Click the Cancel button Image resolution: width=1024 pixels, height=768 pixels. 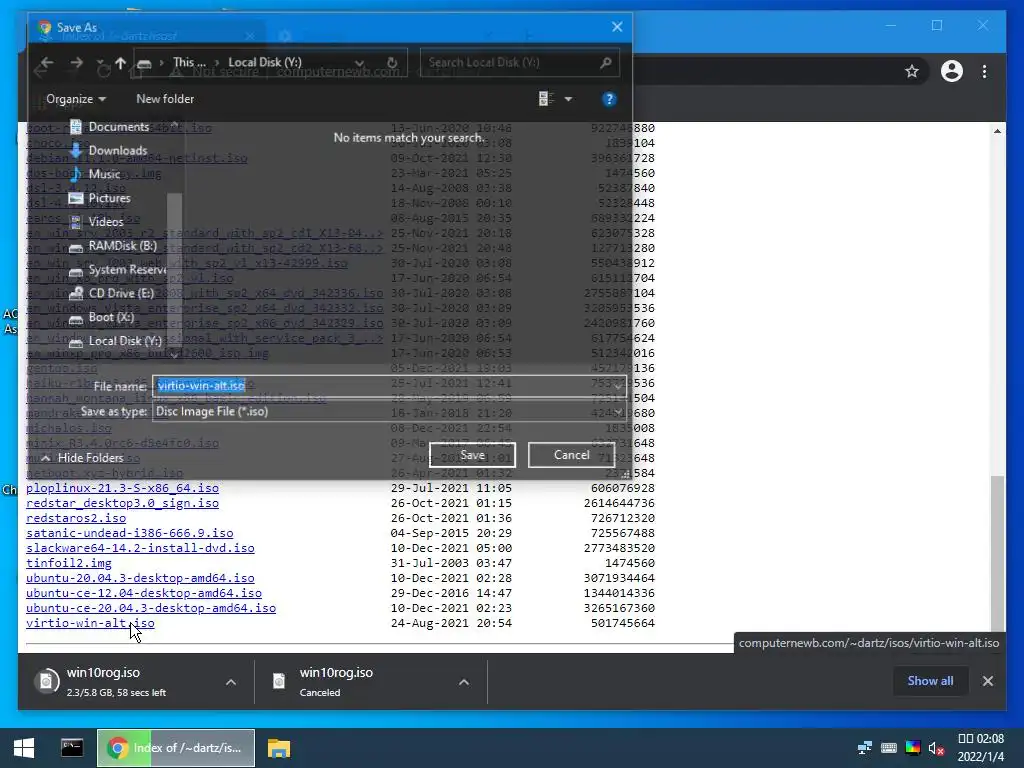click(x=571, y=455)
